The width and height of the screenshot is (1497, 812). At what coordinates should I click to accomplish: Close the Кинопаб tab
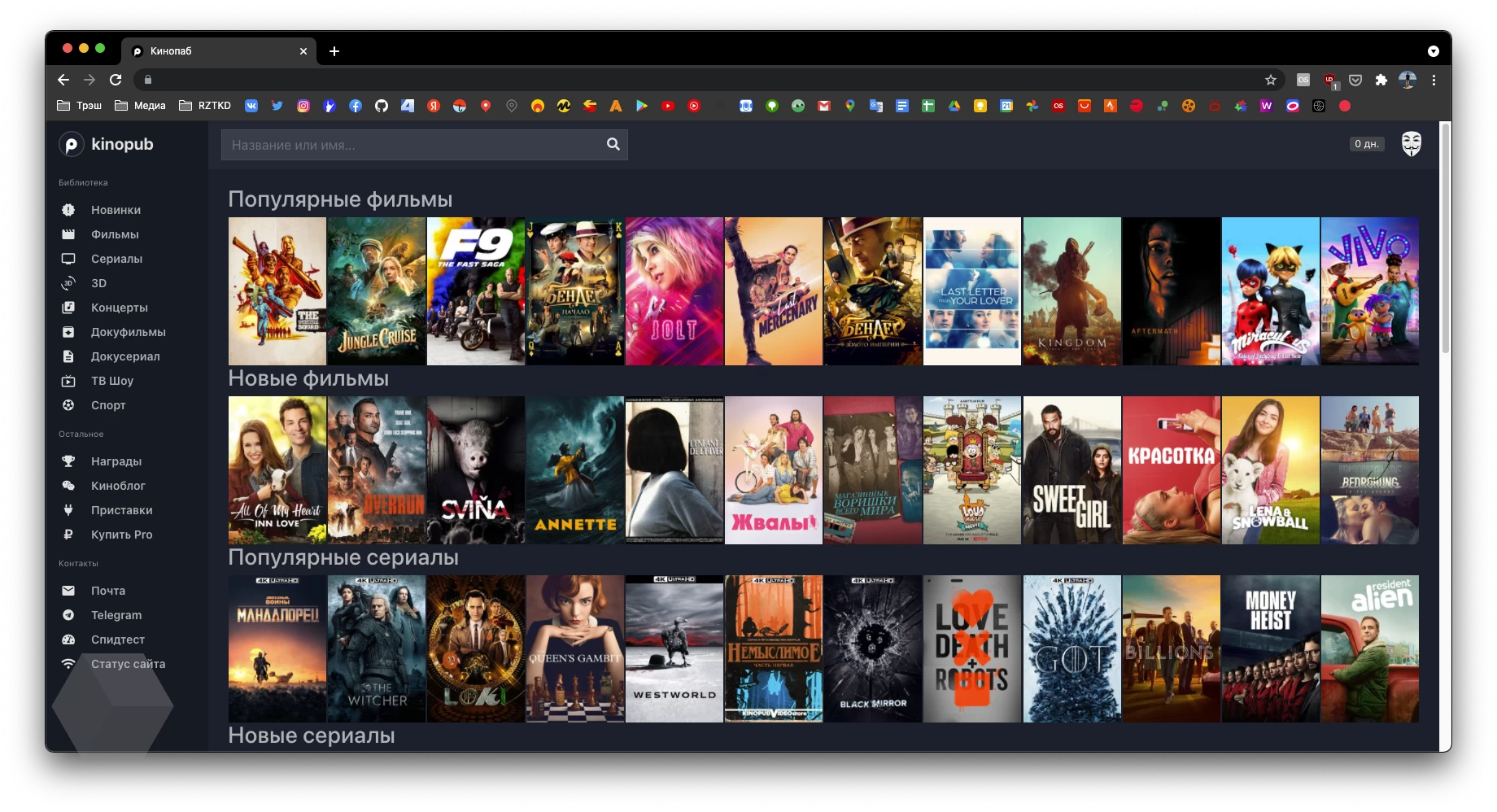[303, 51]
